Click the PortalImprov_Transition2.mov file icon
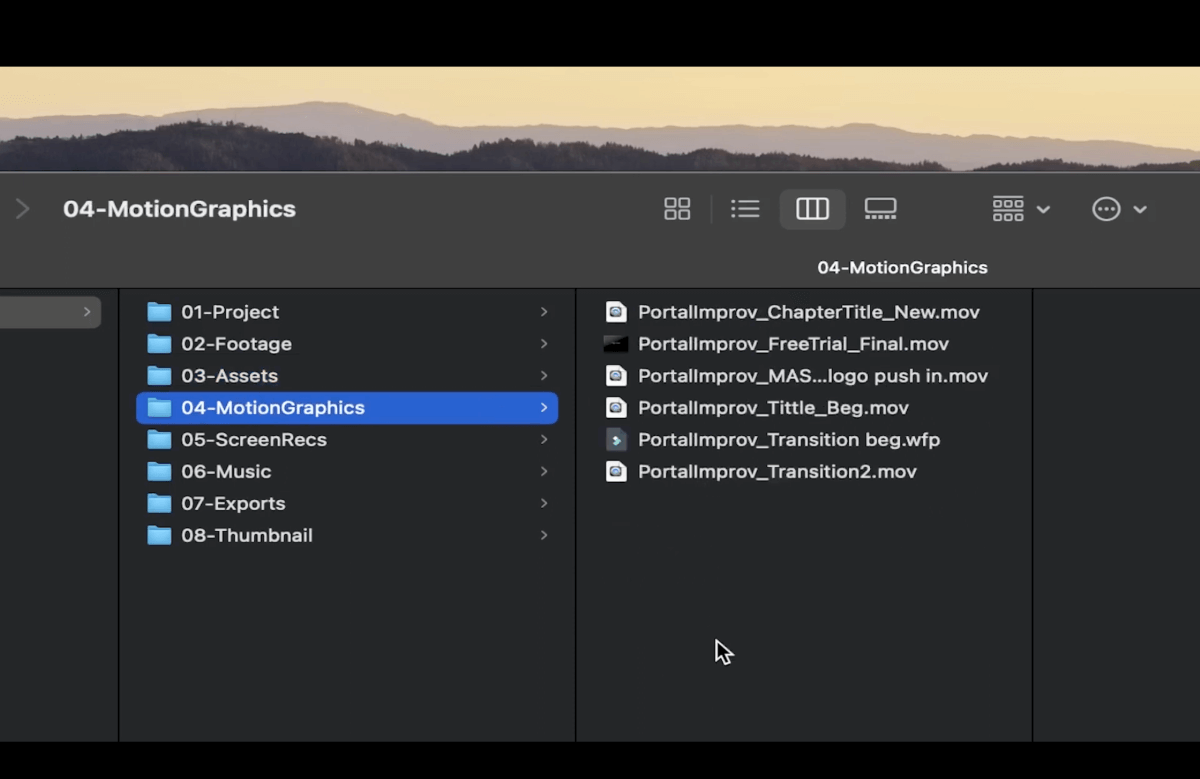Screen dimensions: 1200x779 click(616, 472)
